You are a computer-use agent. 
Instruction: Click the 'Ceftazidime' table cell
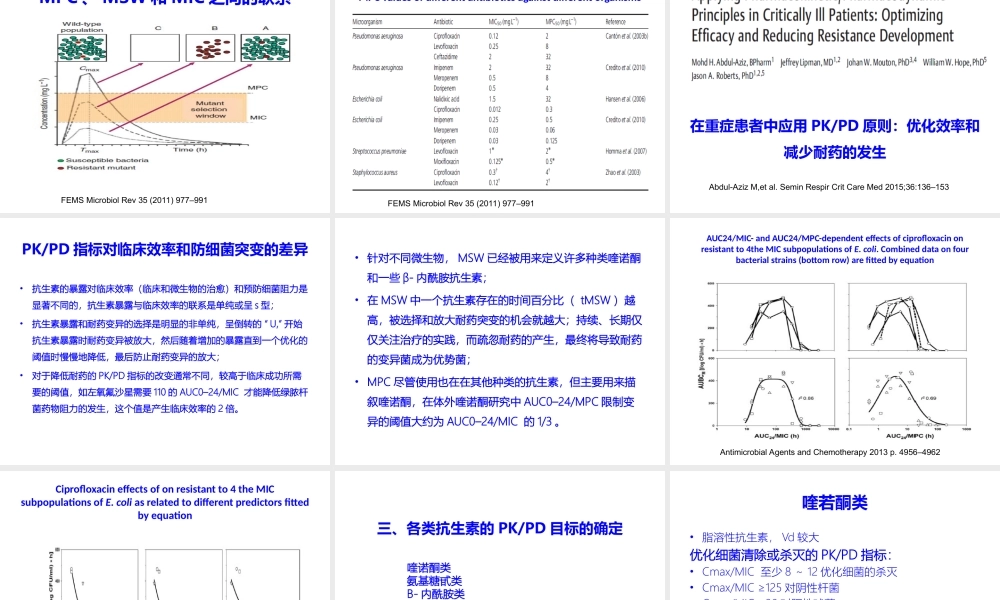tap(445, 57)
